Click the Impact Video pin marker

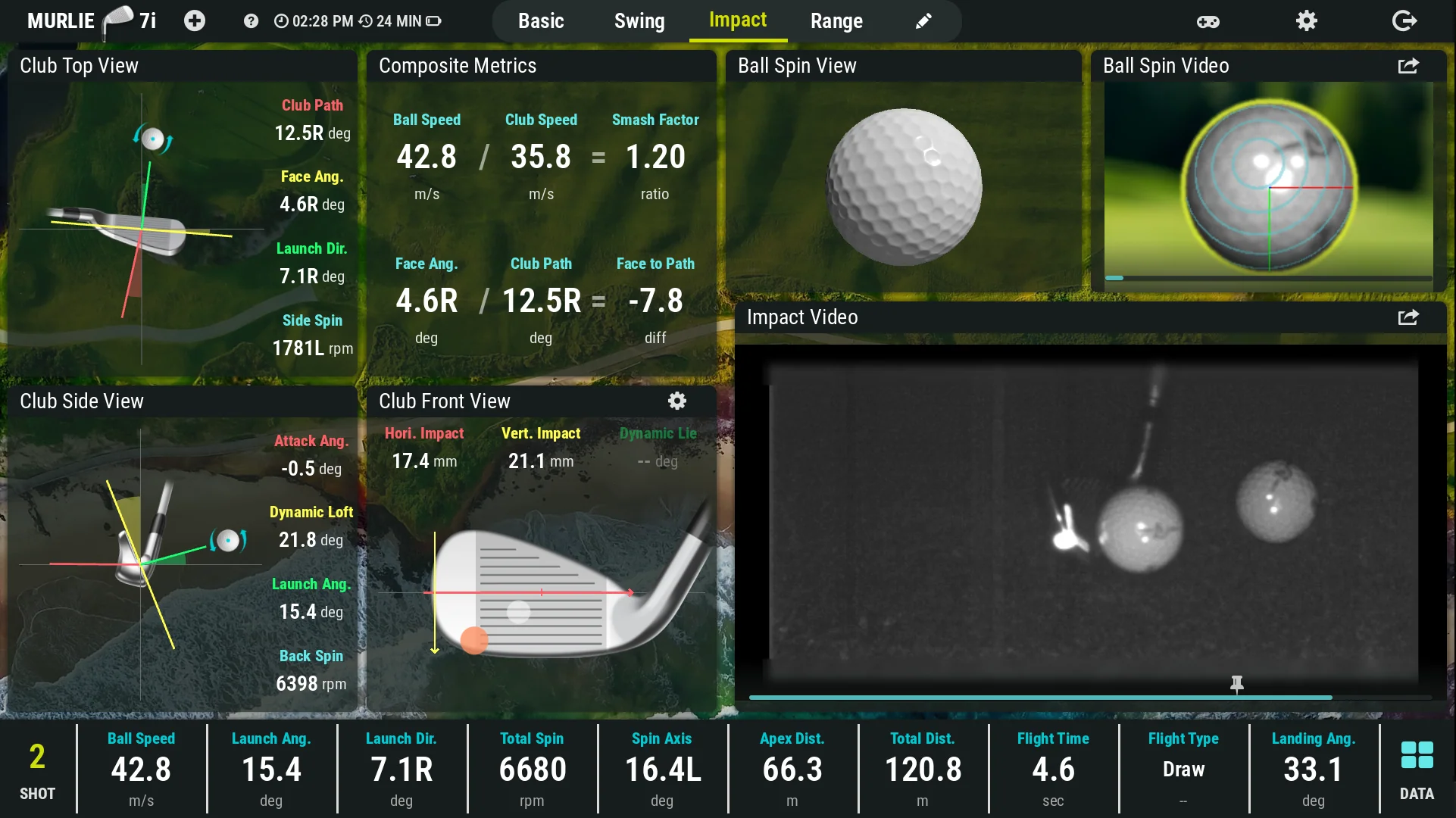pyautogui.click(x=1237, y=685)
